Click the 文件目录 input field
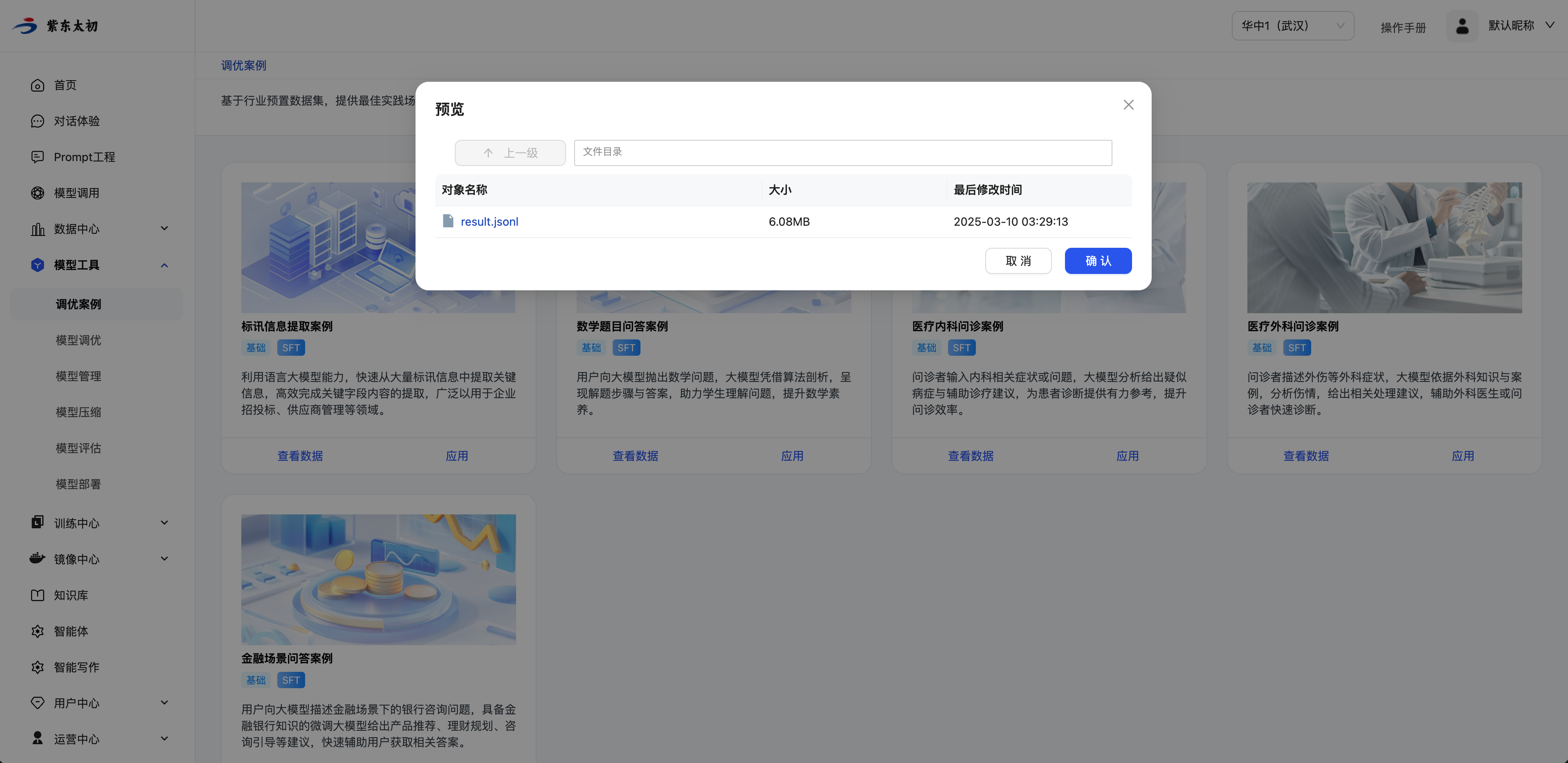The width and height of the screenshot is (1568, 763). [x=842, y=152]
